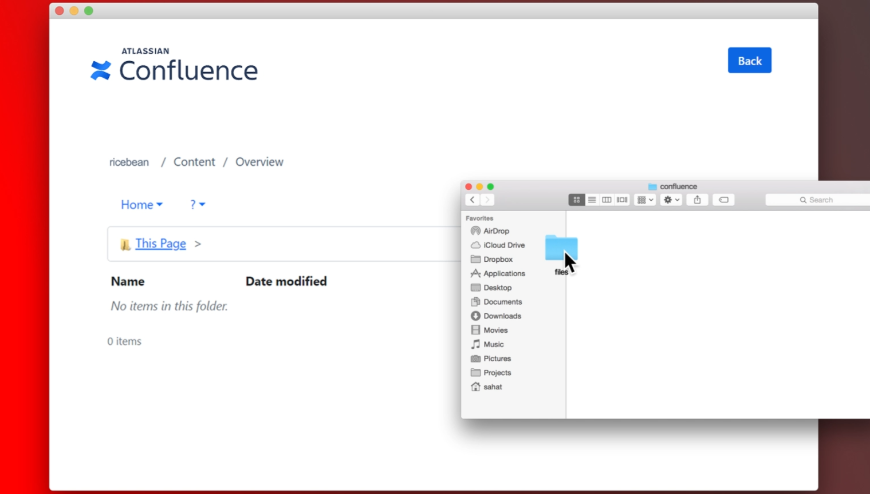
Task: Select Projects in Finder sidebar
Action: pyautogui.click(x=490, y=372)
